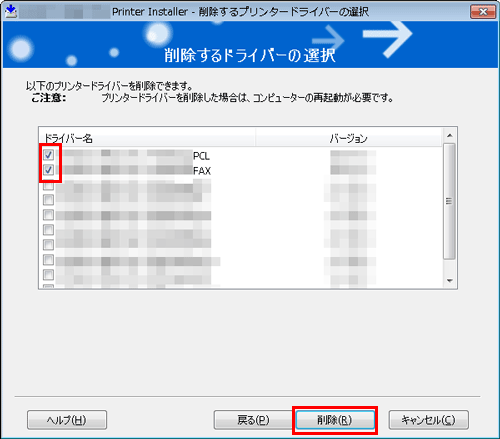Click the 削除(R) delete button

pyautogui.click(x=335, y=420)
